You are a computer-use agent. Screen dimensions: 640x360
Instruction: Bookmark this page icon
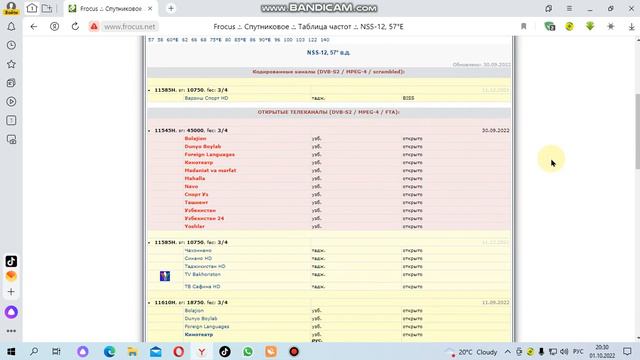524,27
